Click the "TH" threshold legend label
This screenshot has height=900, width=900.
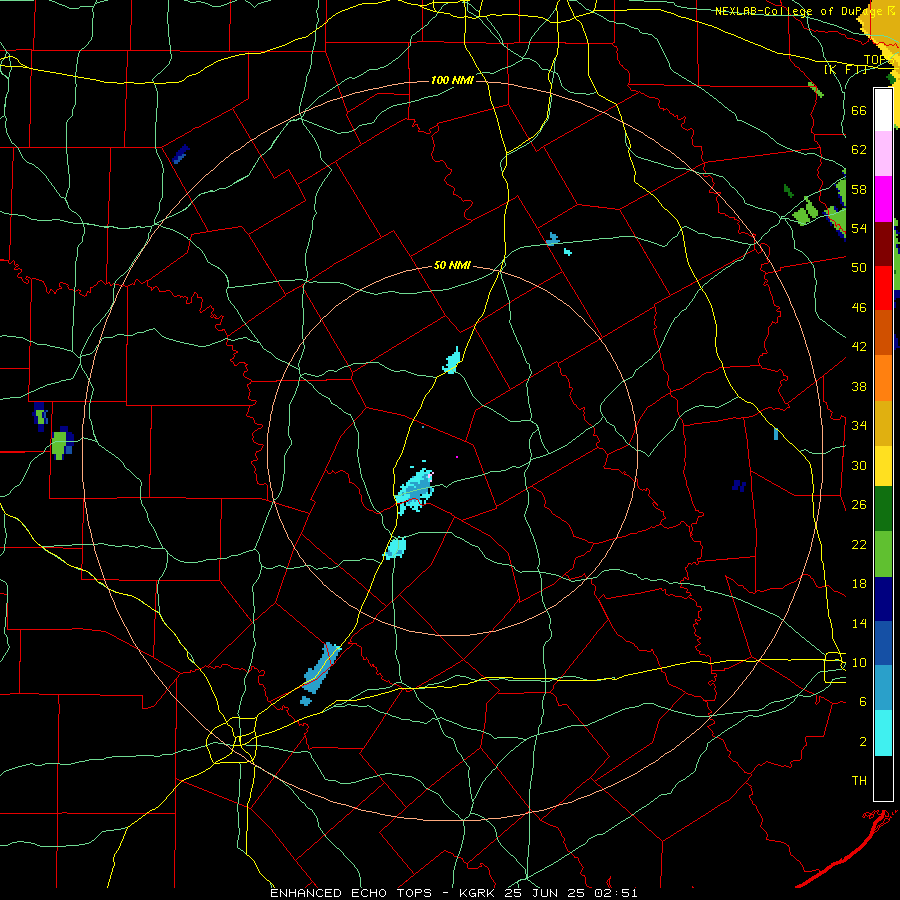(859, 781)
